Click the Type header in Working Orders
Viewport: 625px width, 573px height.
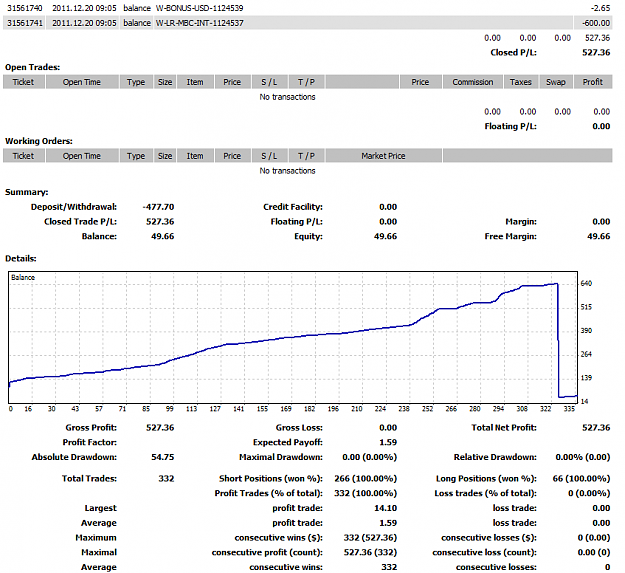click(136, 156)
